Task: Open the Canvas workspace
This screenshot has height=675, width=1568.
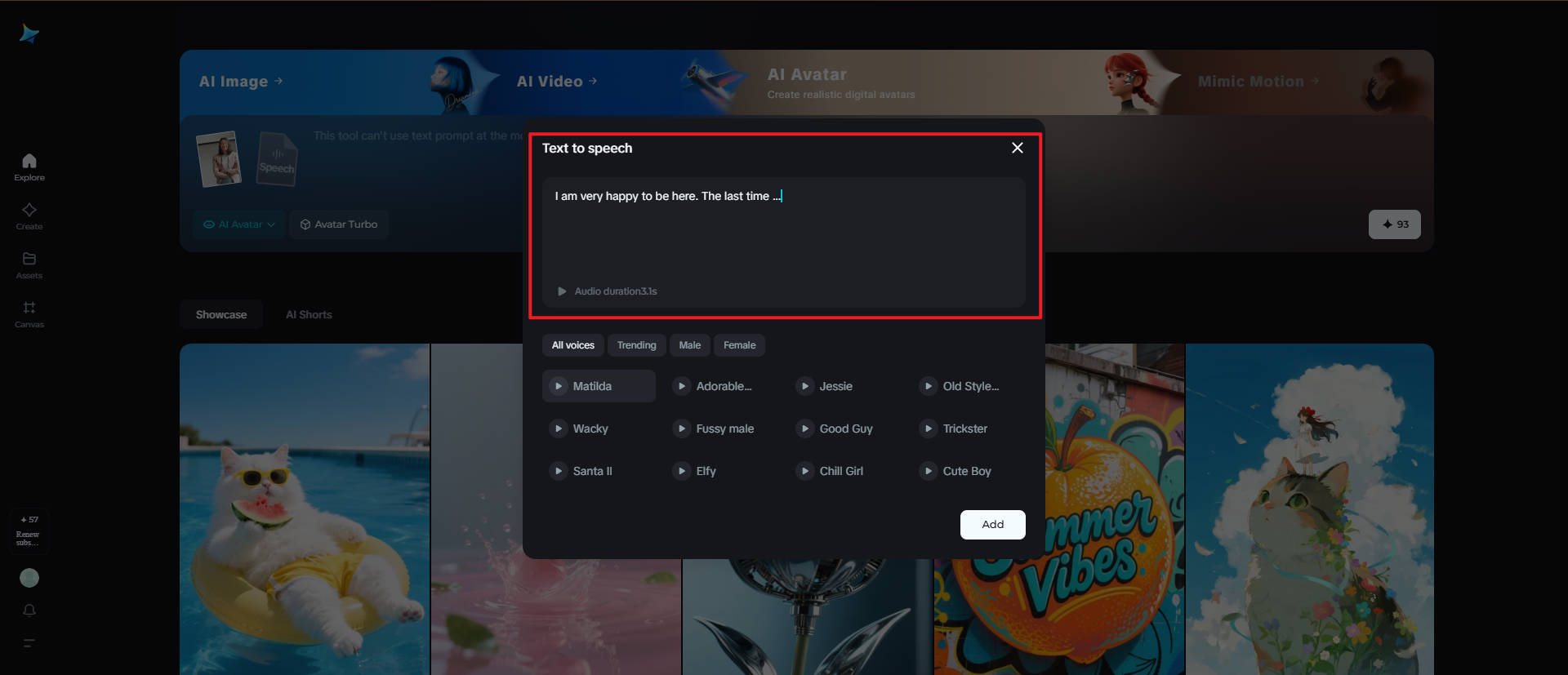Action: pos(29,314)
